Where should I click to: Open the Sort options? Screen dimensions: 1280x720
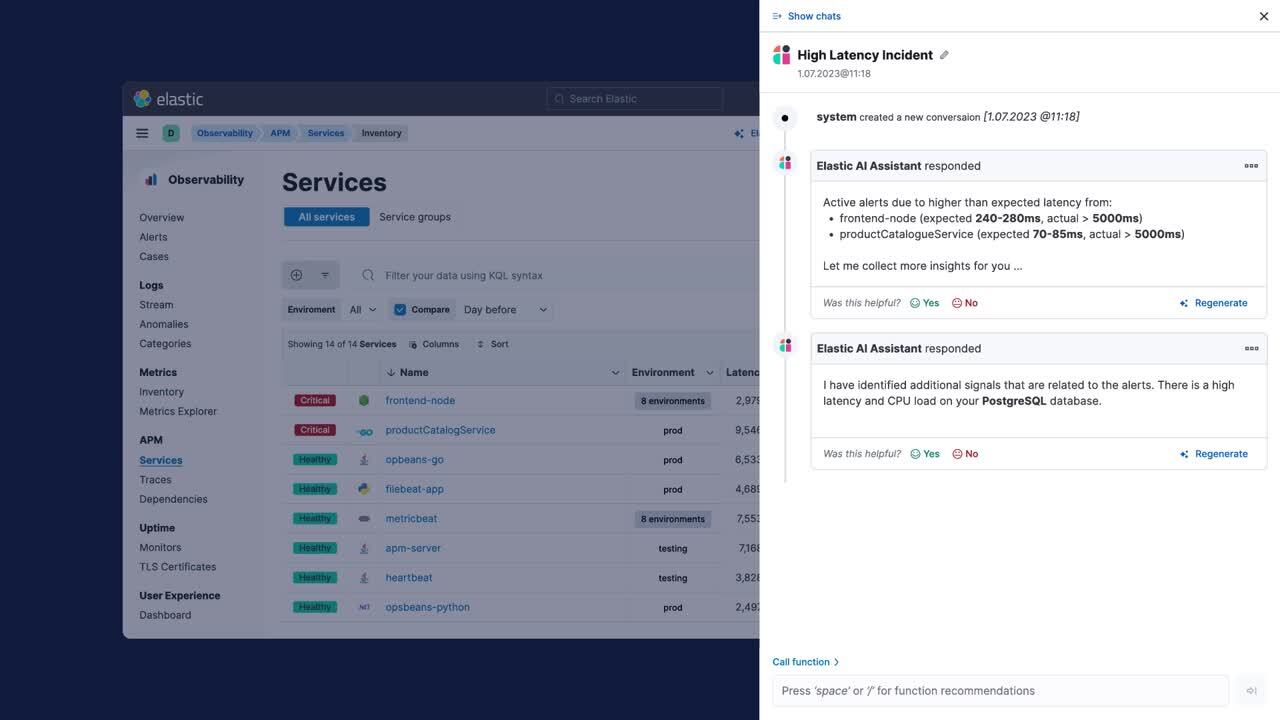tap(493, 344)
